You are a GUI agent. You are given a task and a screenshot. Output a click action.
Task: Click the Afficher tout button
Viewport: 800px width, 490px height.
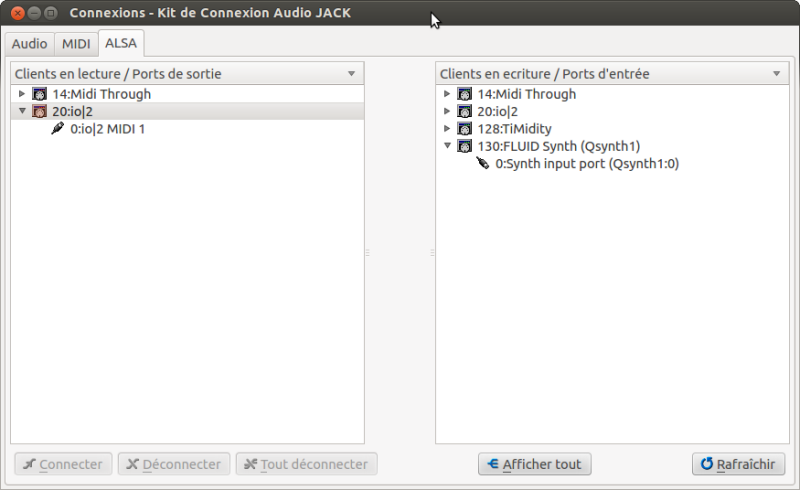click(x=535, y=464)
